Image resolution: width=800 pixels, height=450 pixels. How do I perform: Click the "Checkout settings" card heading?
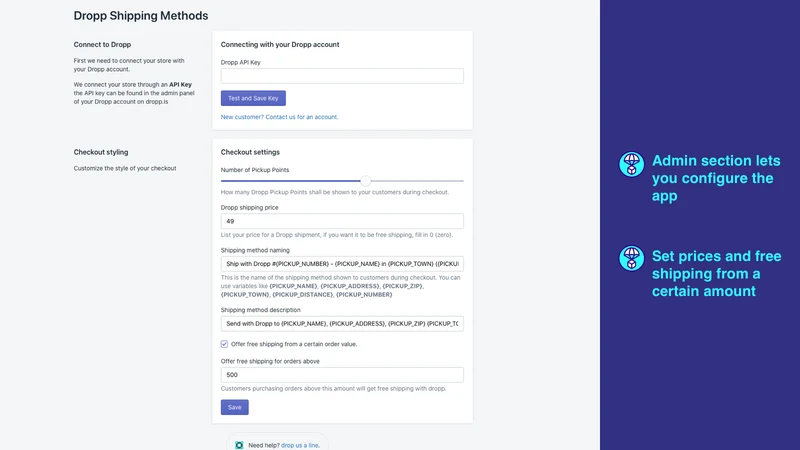pos(250,152)
